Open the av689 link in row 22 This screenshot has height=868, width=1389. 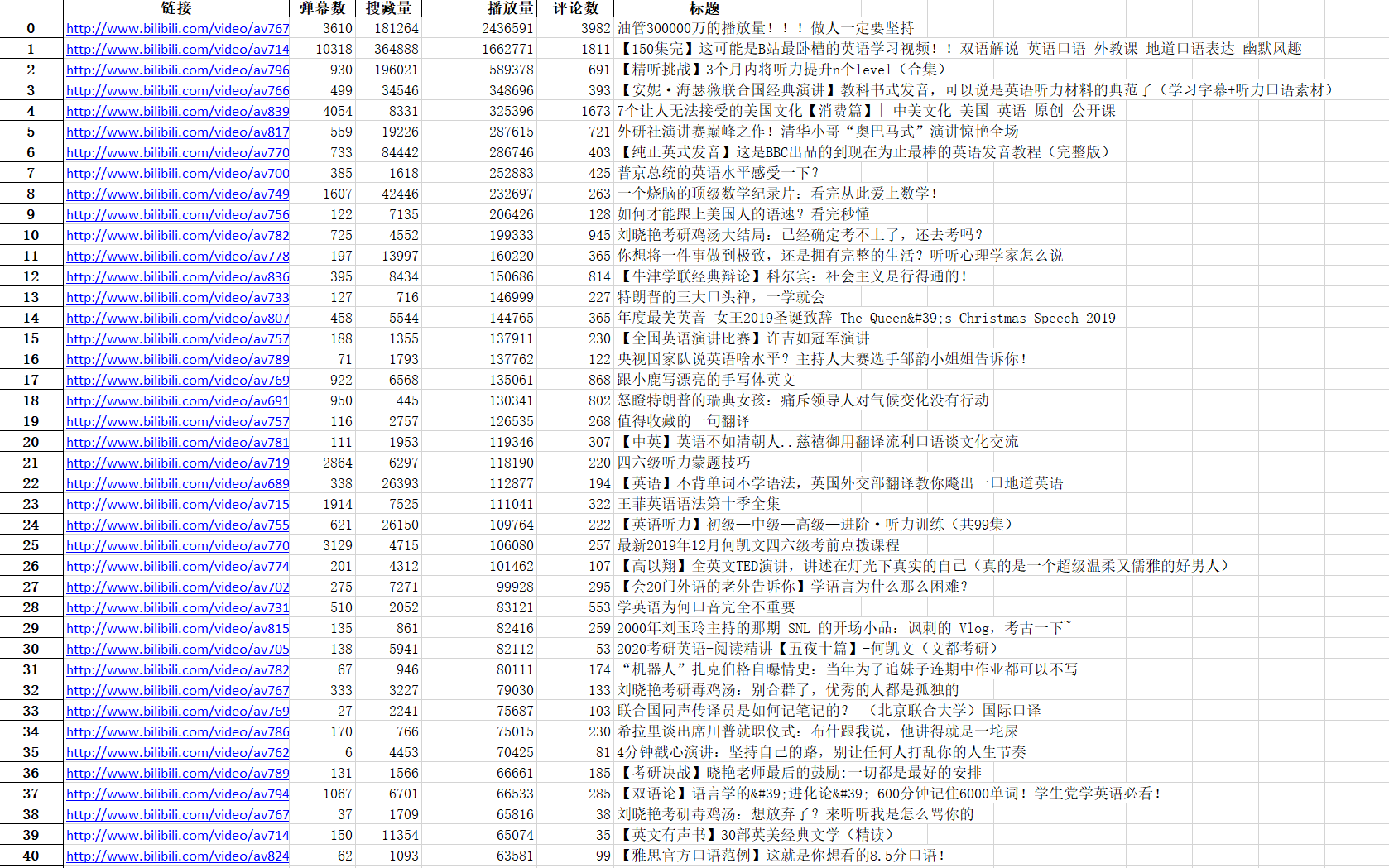178,483
